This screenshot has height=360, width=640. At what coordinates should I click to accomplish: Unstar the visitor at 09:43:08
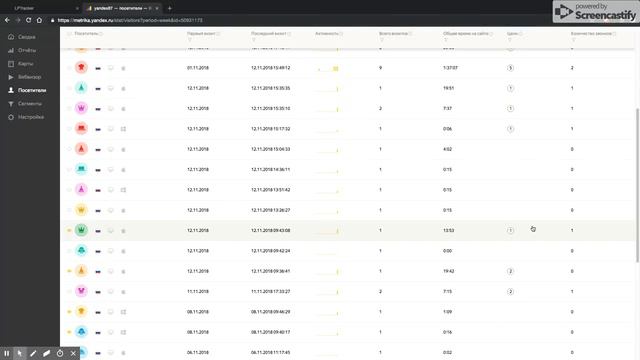pyautogui.click(x=69, y=231)
